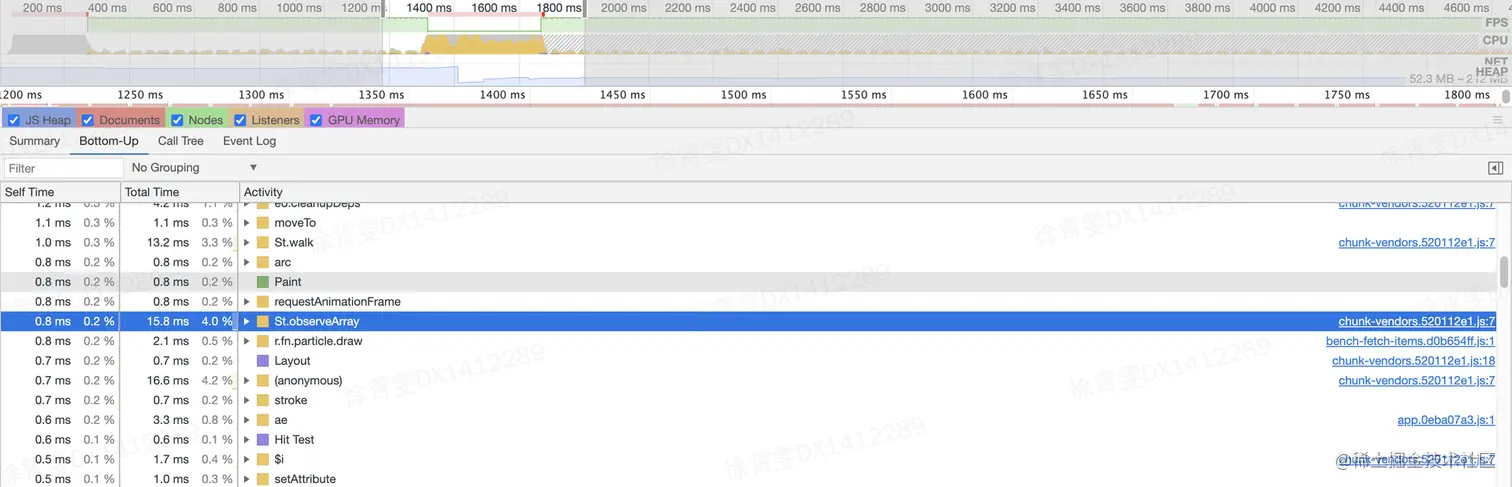Expand the Hit Test row arrow

pyautogui.click(x=247, y=440)
